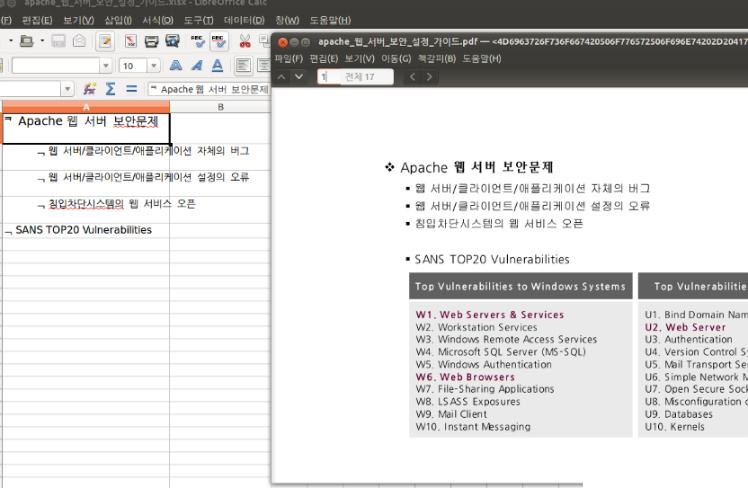This screenshot has width=748, height=488.
Task: Open the font name dropdown arrow
Action: point(106,66)
